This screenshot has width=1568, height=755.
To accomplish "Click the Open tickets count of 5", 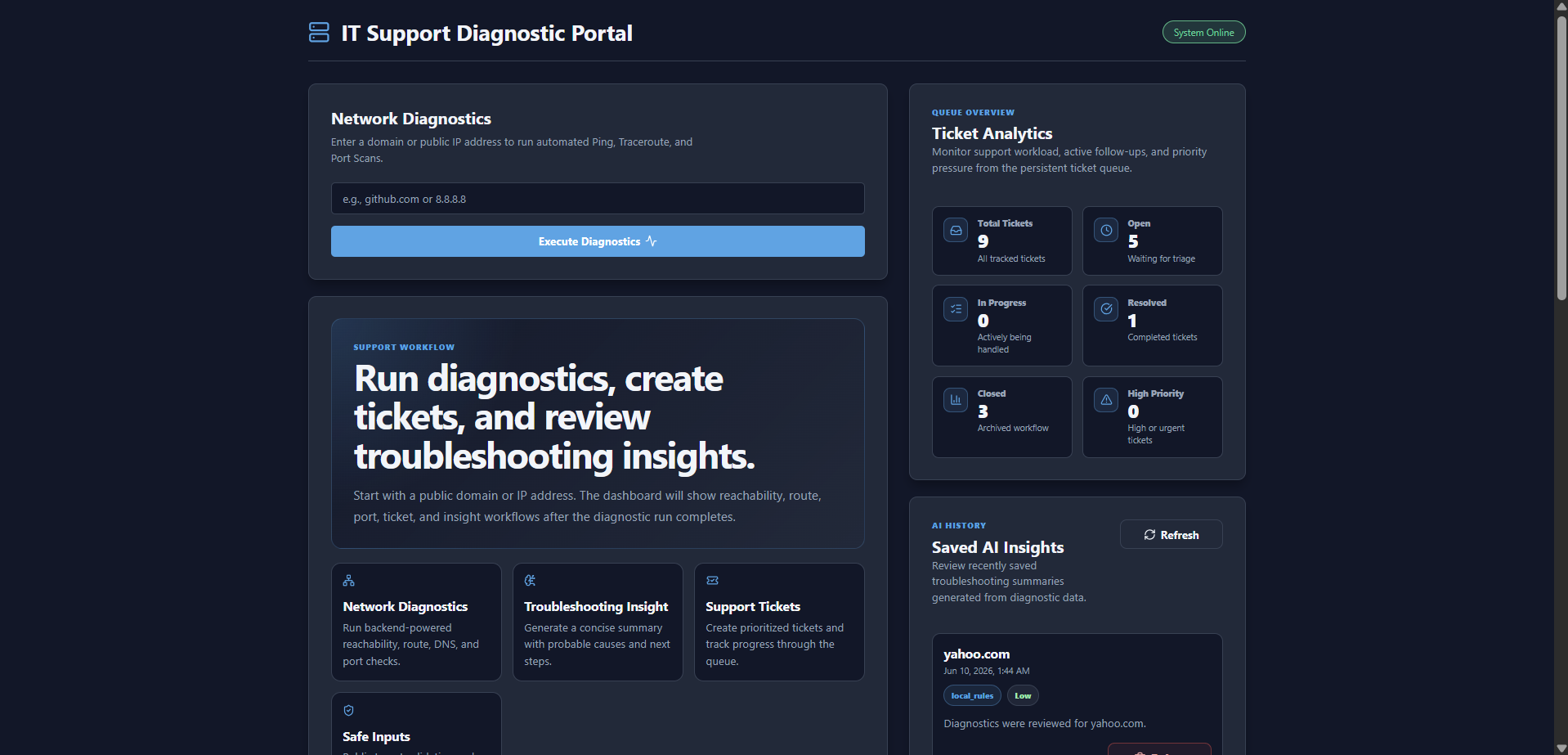I will pos(1133,241).
